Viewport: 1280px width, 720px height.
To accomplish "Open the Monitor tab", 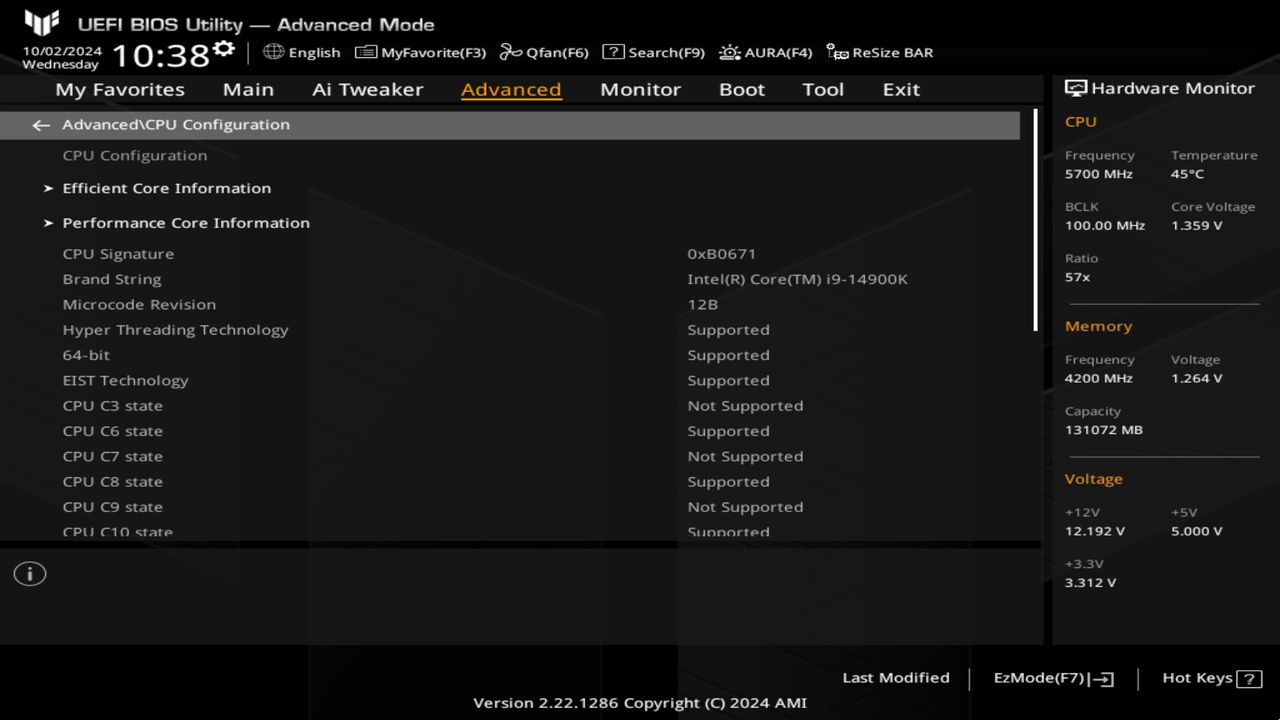I will tap(640, 89).
